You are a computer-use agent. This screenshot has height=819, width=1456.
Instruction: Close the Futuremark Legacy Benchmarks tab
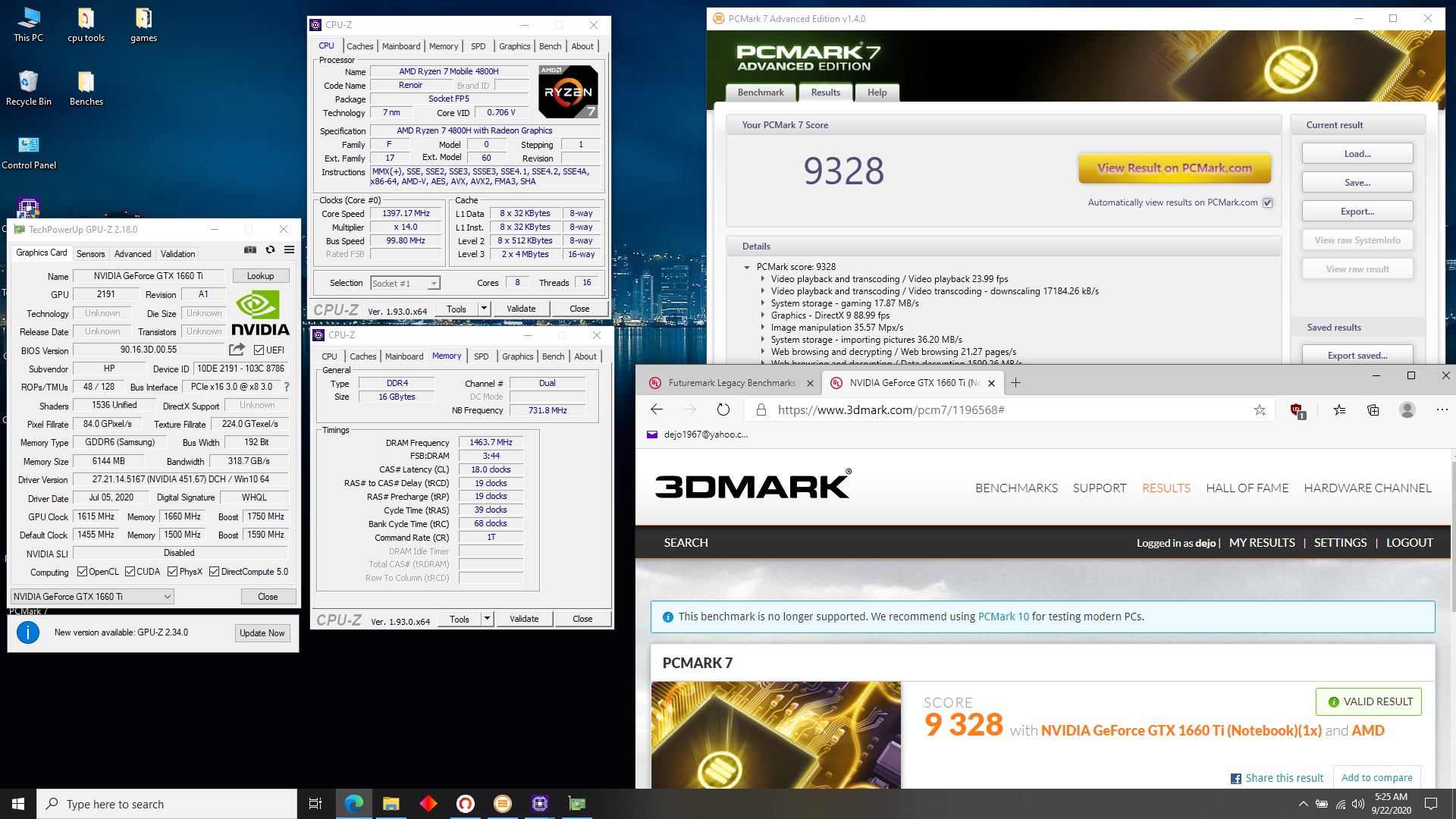click(809, 384)
